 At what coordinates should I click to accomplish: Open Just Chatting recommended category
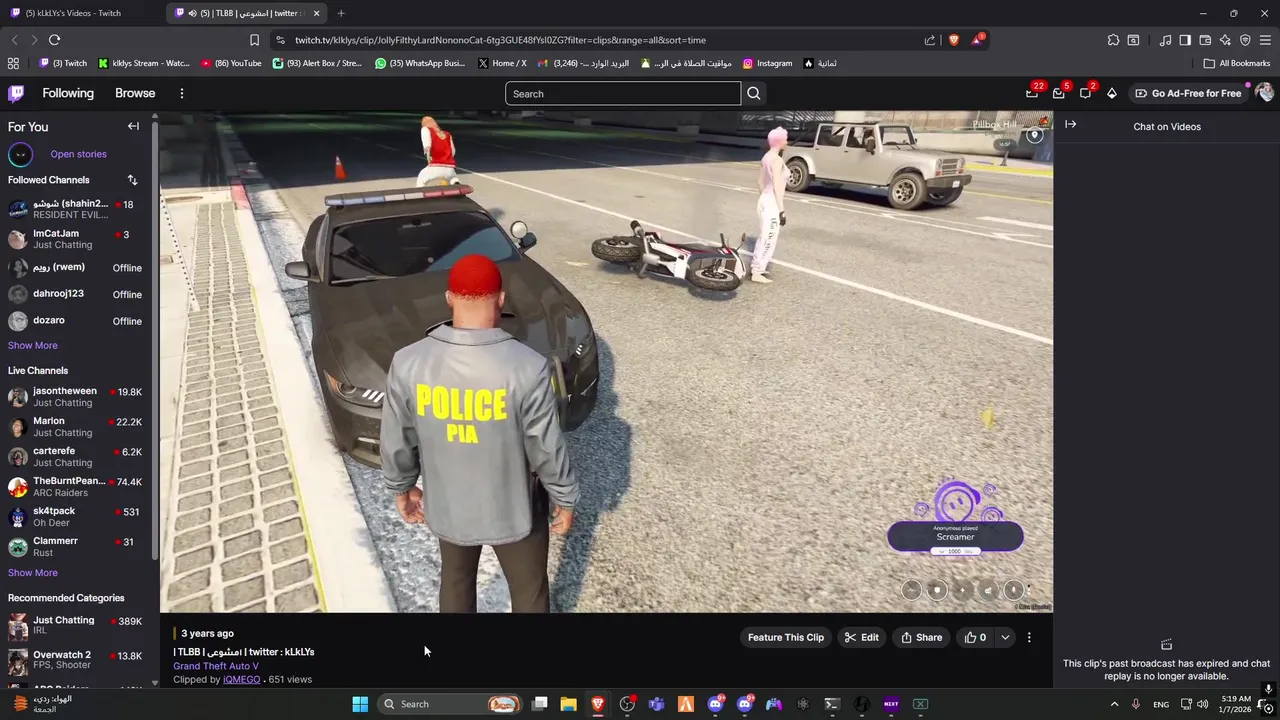coord(77,626)
